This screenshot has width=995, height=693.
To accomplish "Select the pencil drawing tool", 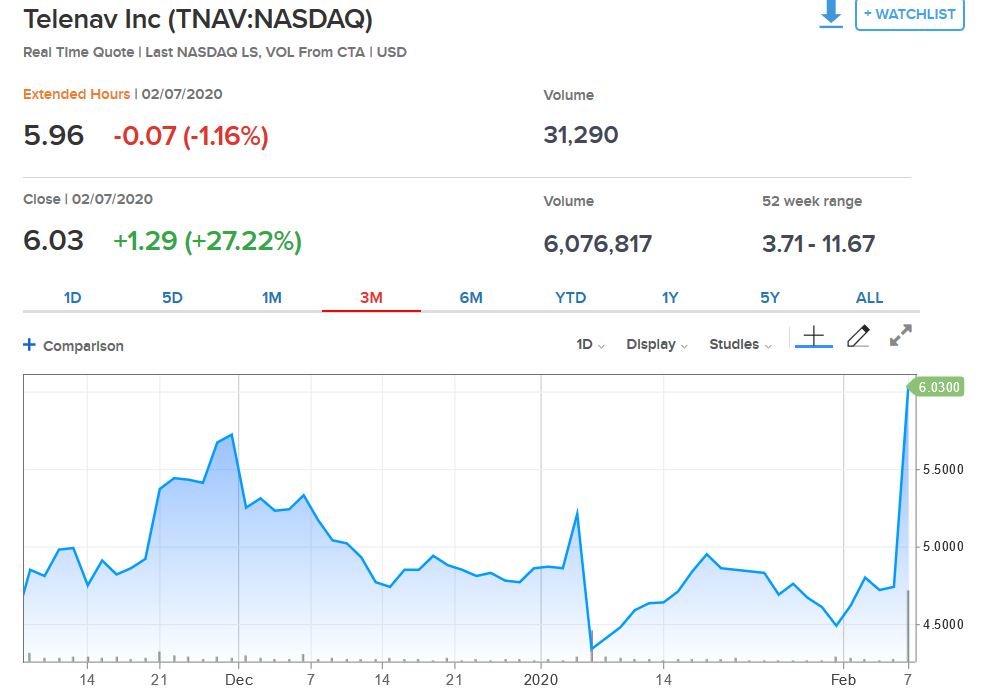I will 857,336.
